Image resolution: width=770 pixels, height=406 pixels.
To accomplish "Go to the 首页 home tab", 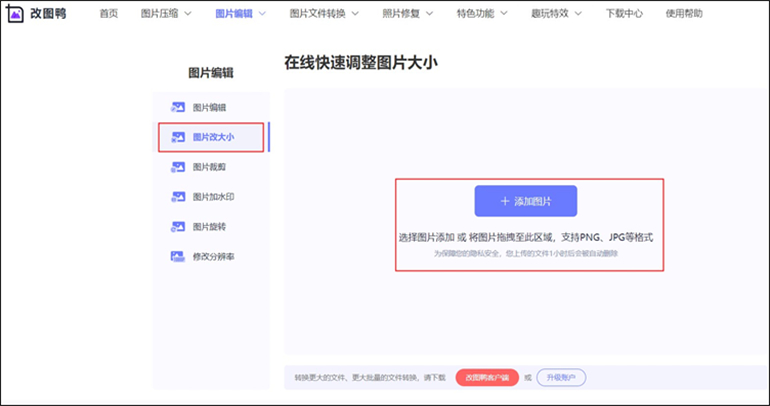I will point(109,14).
